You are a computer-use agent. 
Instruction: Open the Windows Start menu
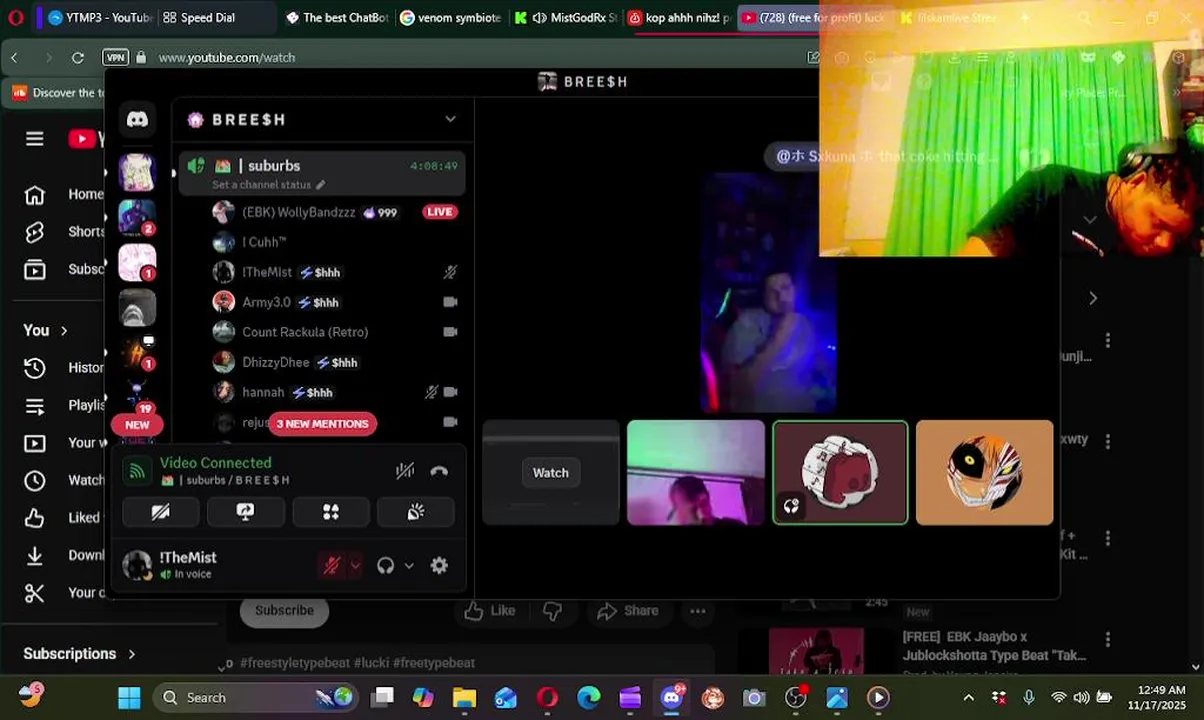pyautogui.click(x=129, y=697)
